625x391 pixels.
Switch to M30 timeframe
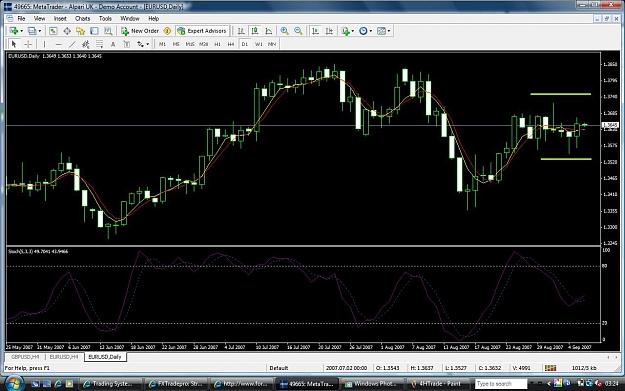[204, 44]
